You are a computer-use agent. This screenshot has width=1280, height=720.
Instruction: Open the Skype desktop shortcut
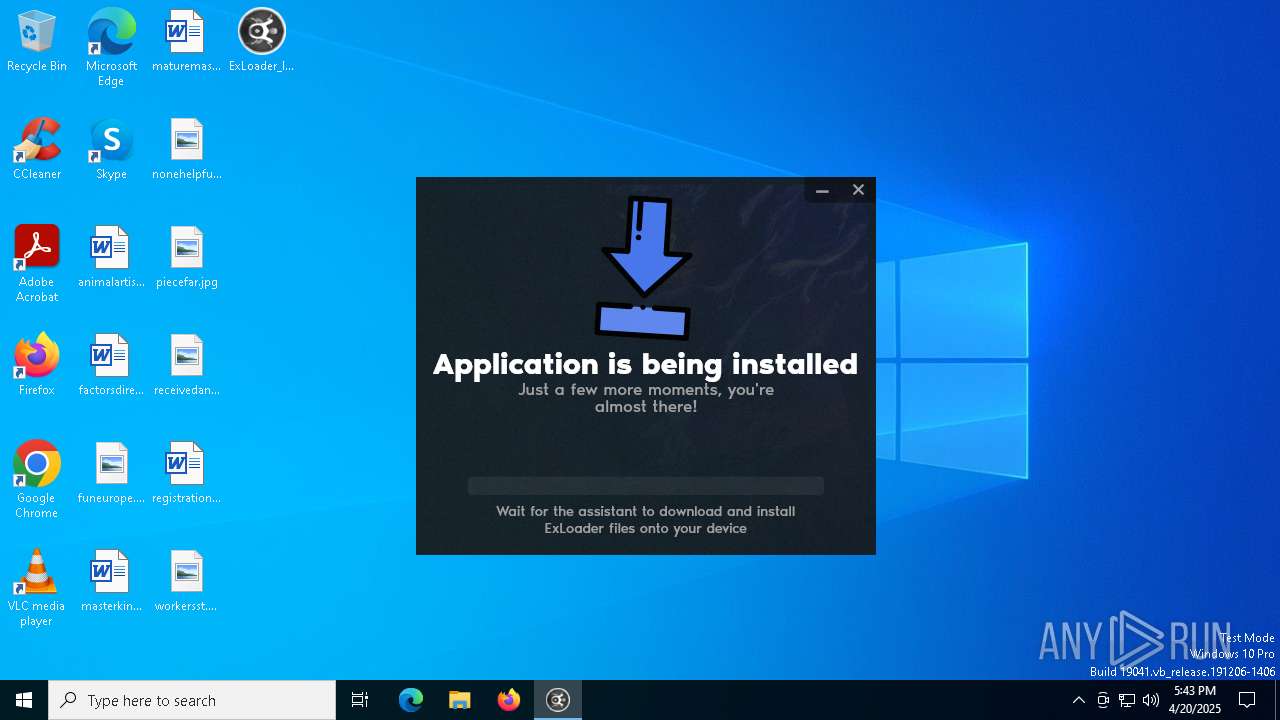point(111,149)
